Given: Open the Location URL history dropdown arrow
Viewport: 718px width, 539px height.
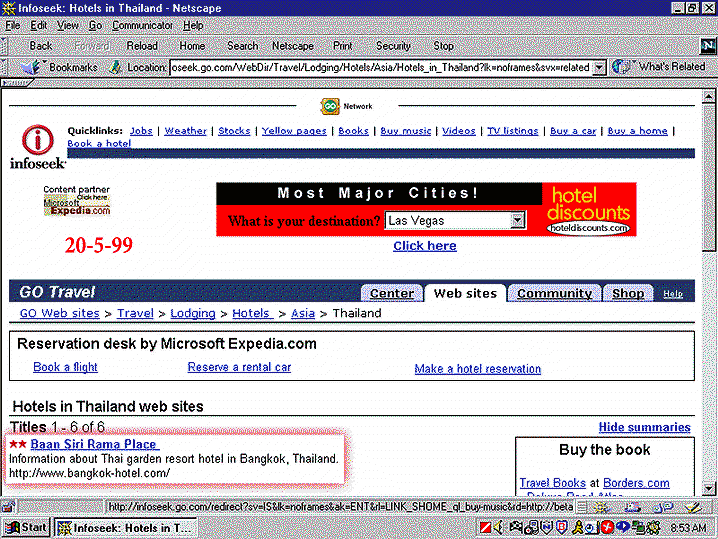Looking at the screenshot, I should [599, 68].
